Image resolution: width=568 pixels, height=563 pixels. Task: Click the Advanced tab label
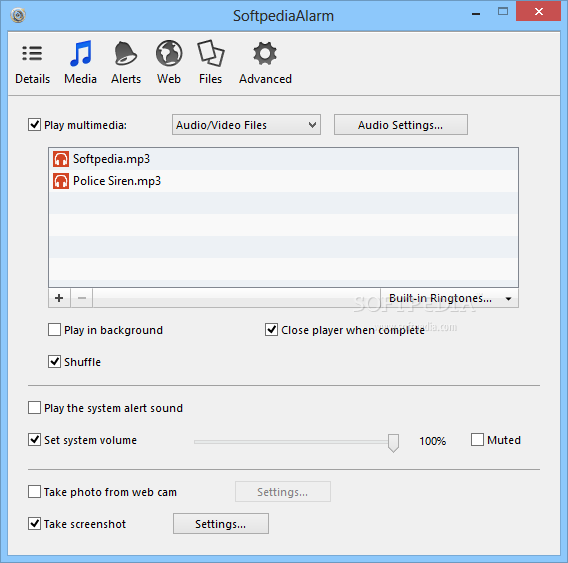coord(265,79)
